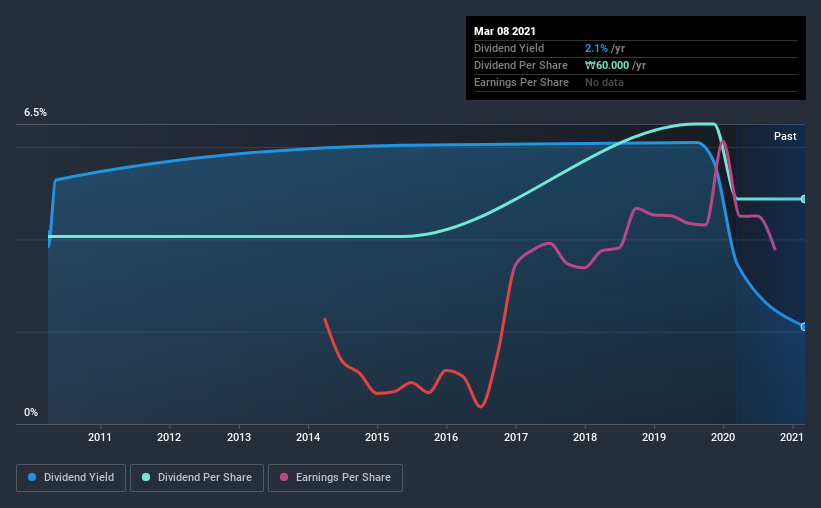Click the 2014 x-axis label
821x508 pixels.
point(308,437)
